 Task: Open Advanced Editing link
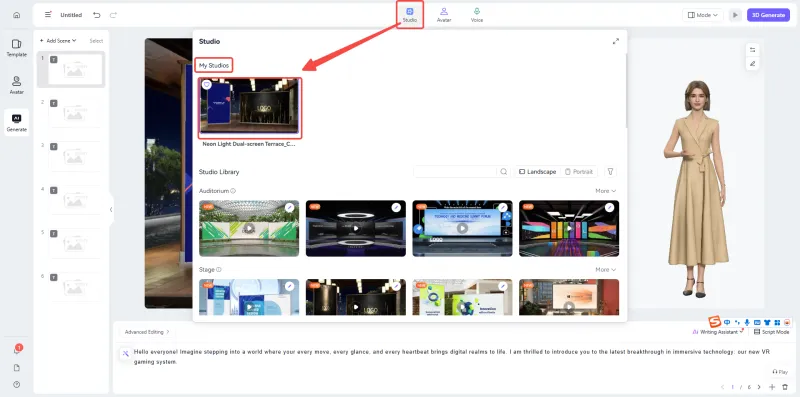(147, 332)
